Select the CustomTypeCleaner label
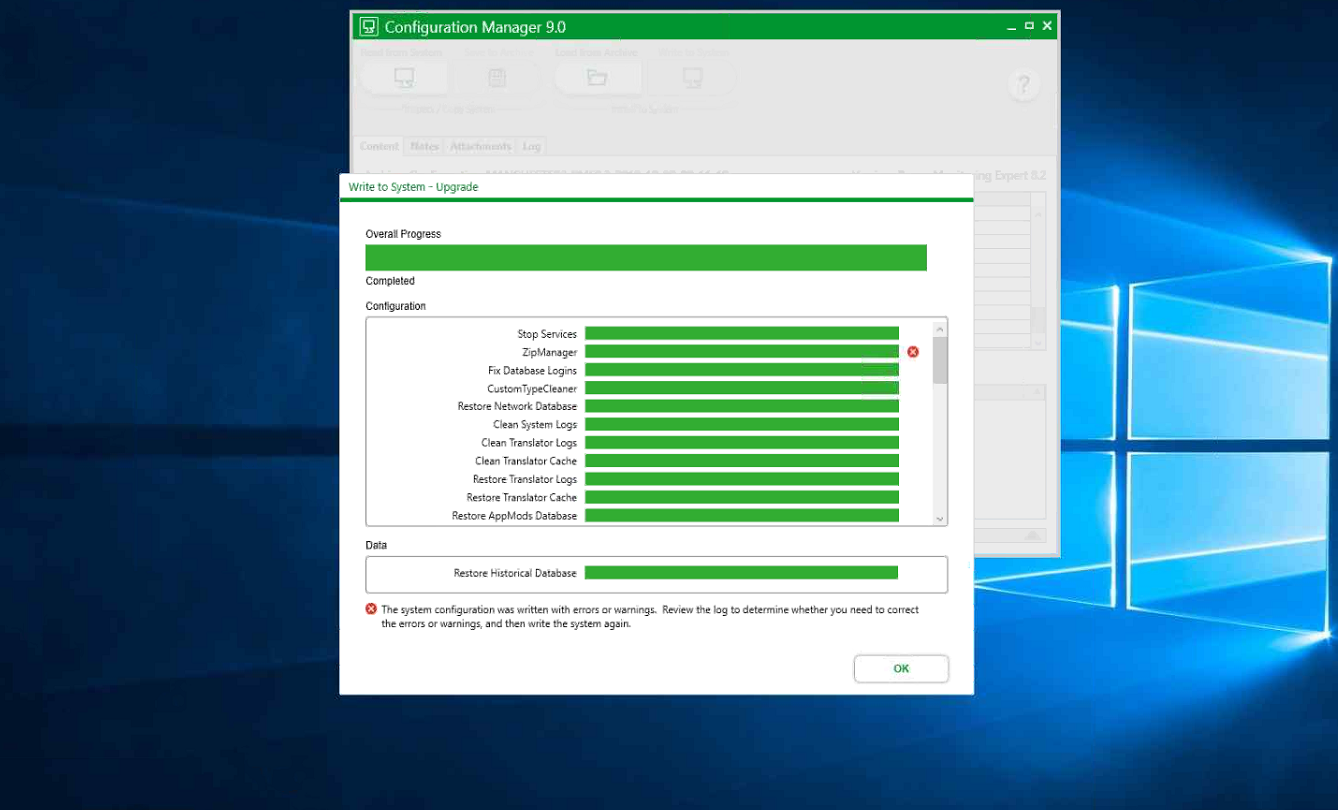 (x=532, y=388)
